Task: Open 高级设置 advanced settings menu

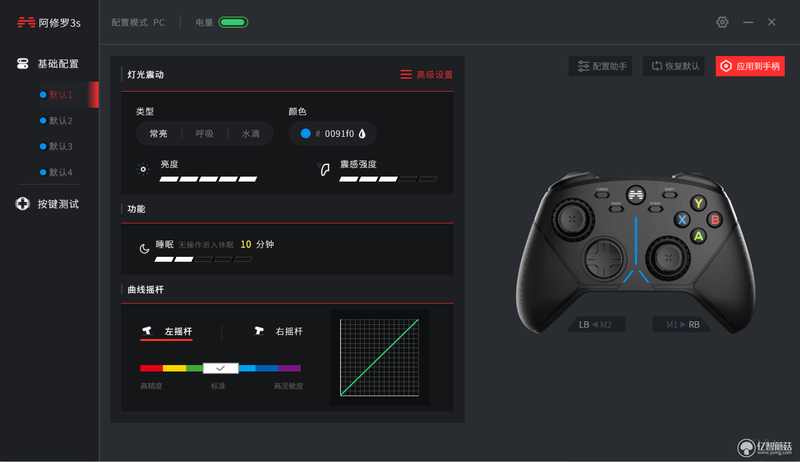Action: [x=427, y=74]
